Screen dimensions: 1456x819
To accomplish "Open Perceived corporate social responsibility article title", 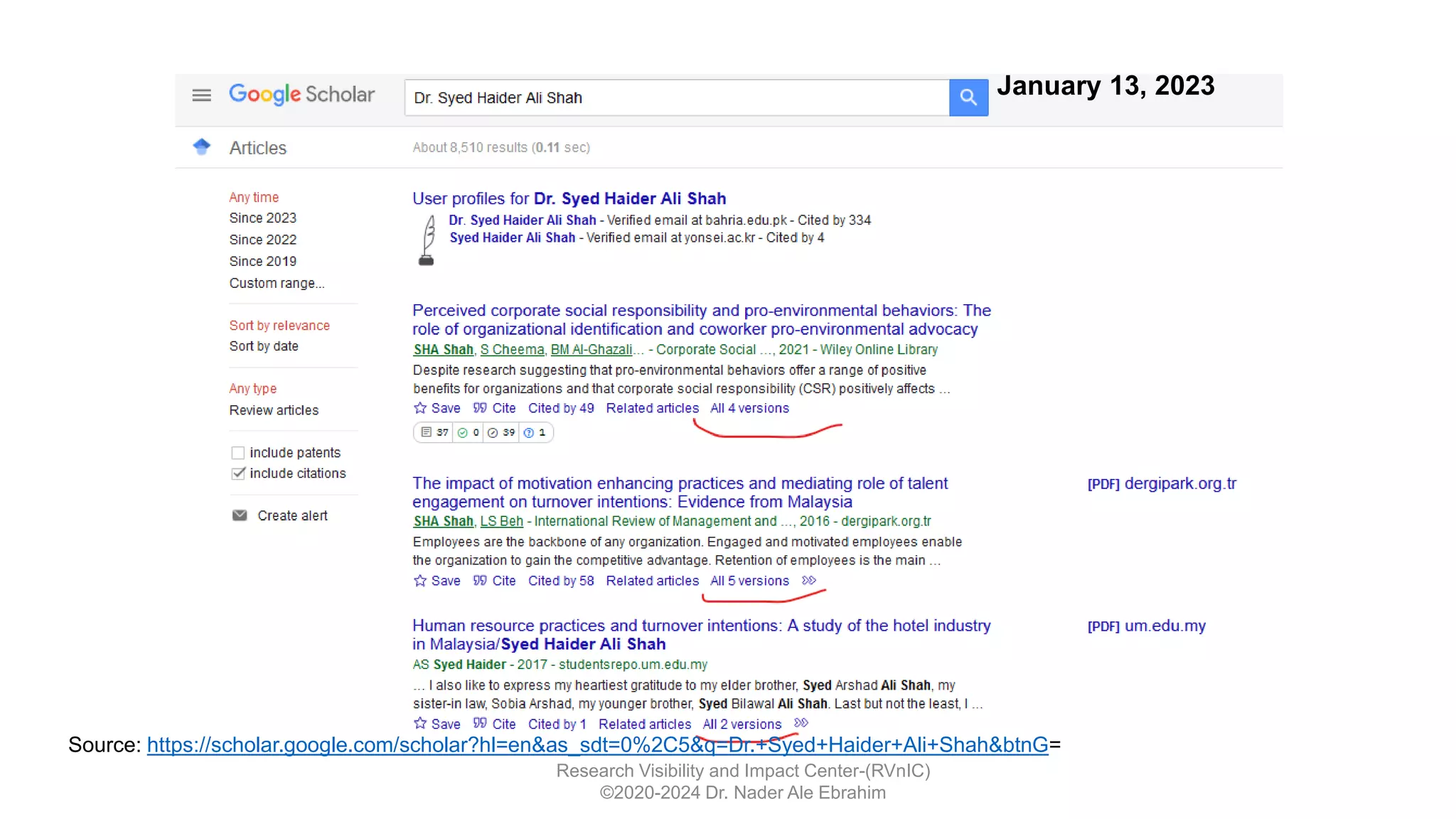I will click(702, 320).
